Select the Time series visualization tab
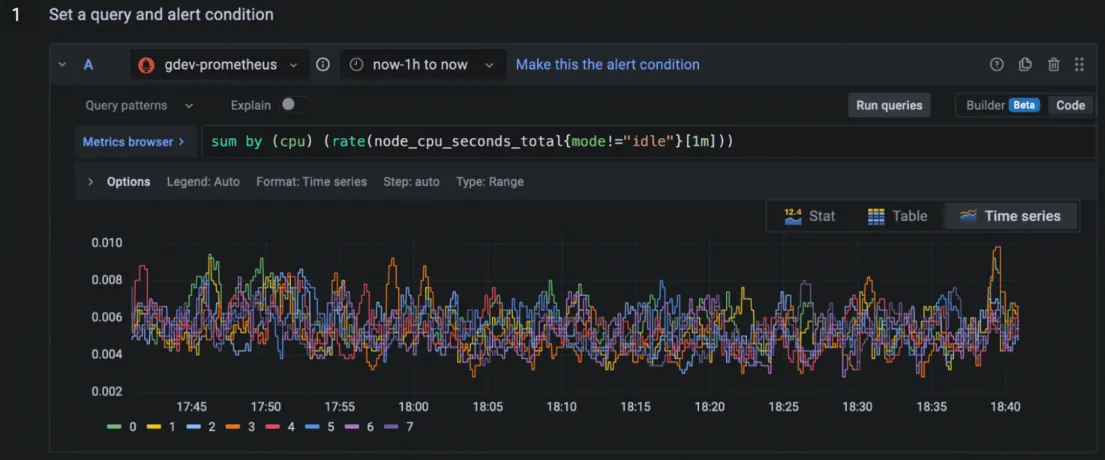The image size is (1105, 460). point(1010,216)
